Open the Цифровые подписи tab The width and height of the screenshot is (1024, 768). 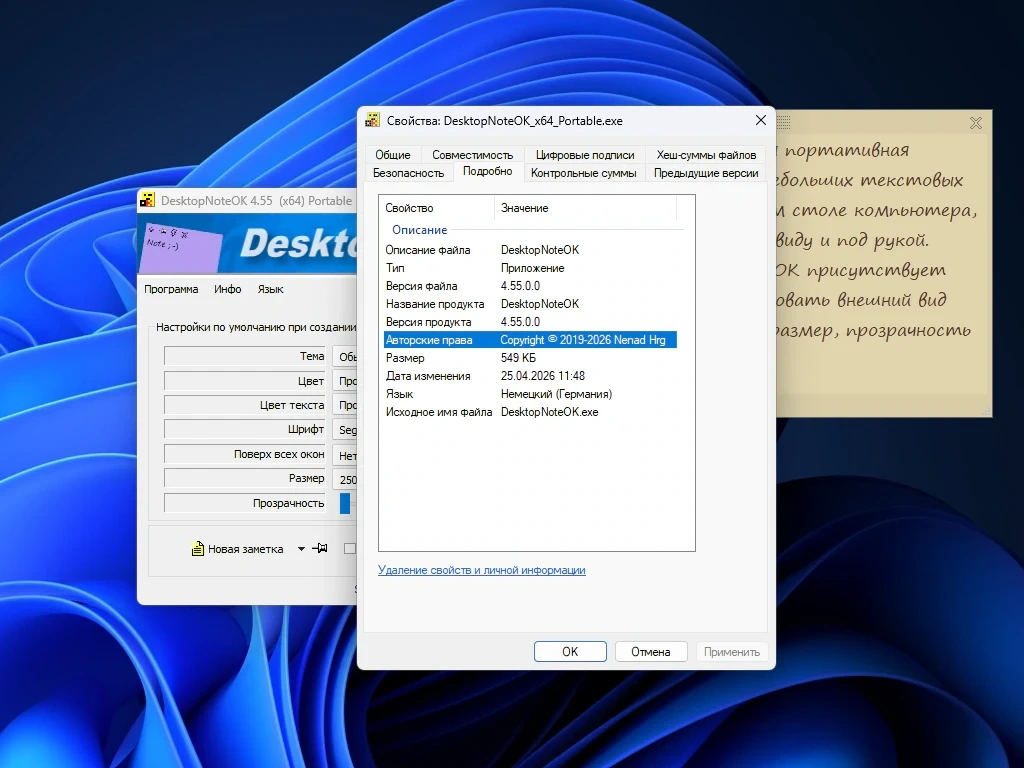[x=585, y=155]
